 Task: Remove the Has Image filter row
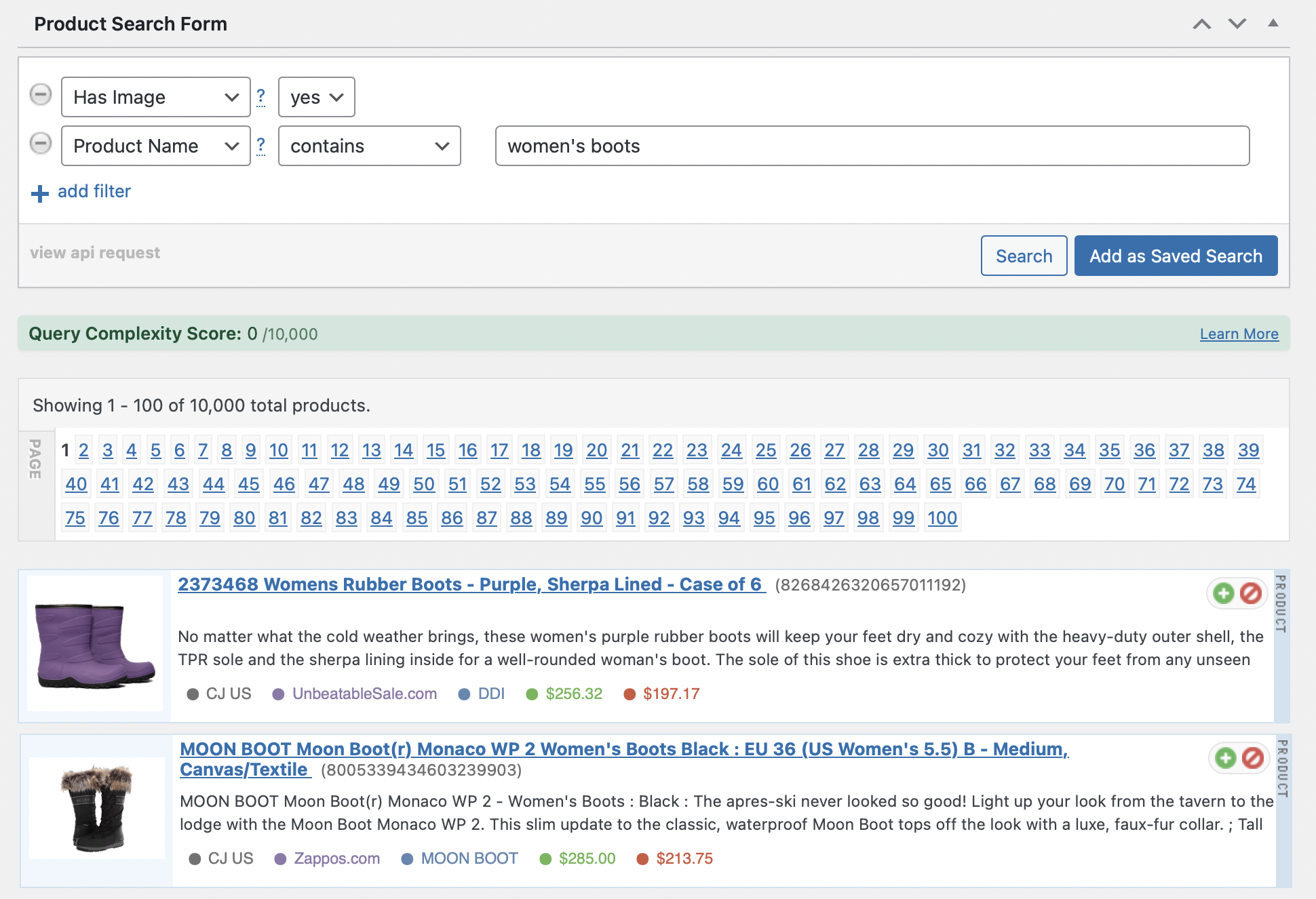click(x=41, y=94)
